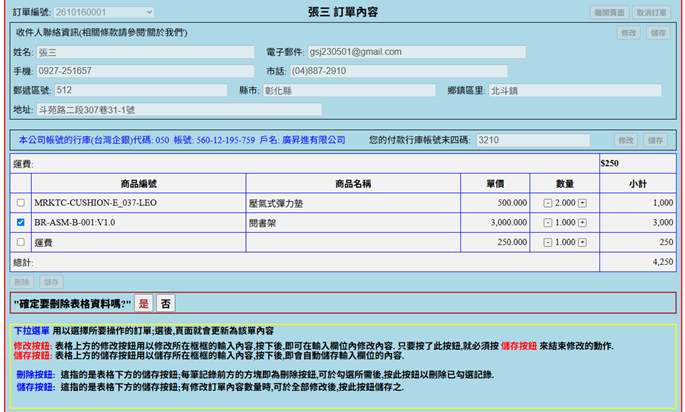
Task: Click the BR-ASM-B-001:V1.0 product code cell
Action: pyautogui.click(x=138, y=222)
